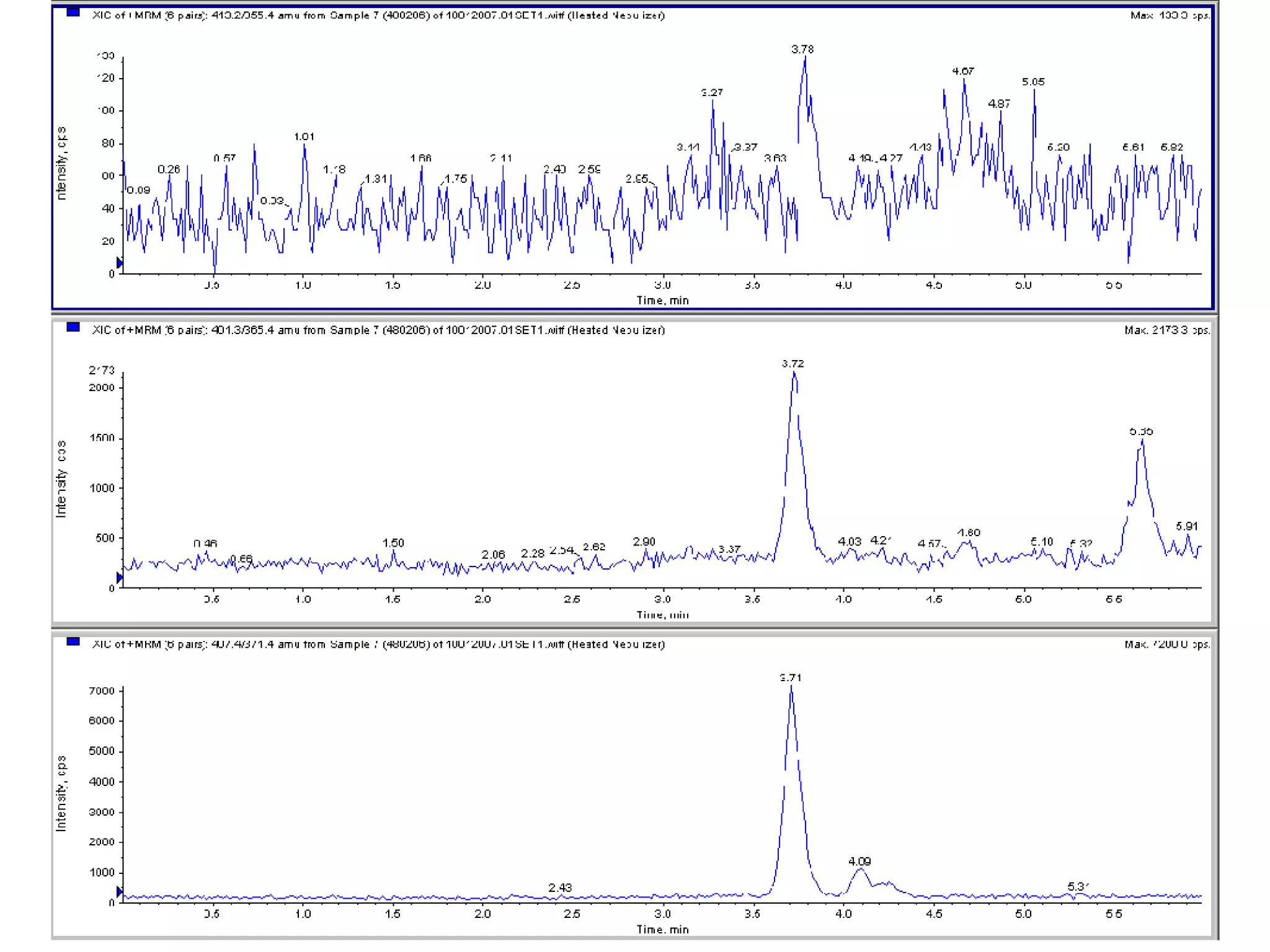
Task: Click the threshold arrow on the top pane y-axis
Action: [x=120, y=263]
